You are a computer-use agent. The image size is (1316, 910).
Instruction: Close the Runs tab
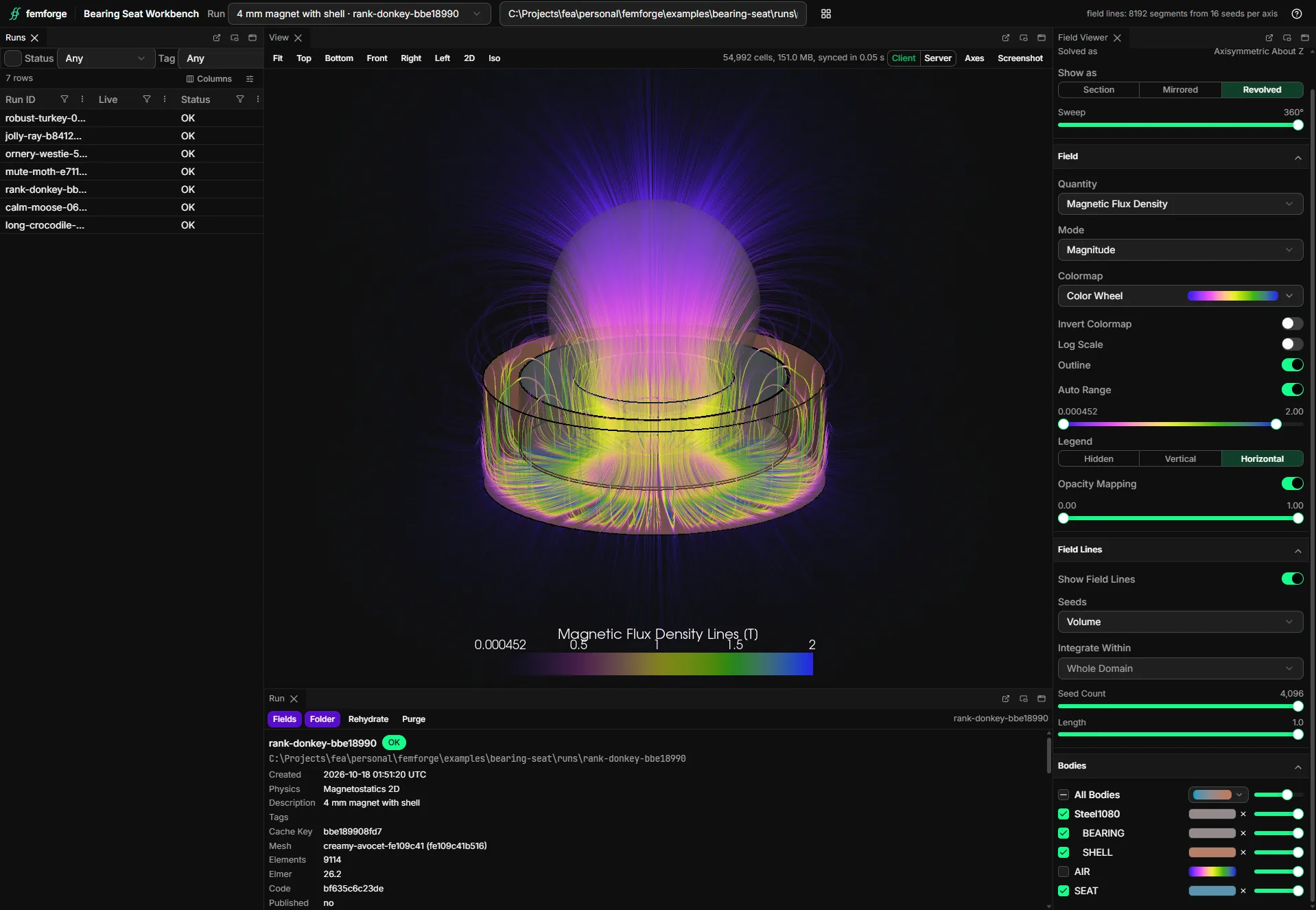tap(35, 38)
